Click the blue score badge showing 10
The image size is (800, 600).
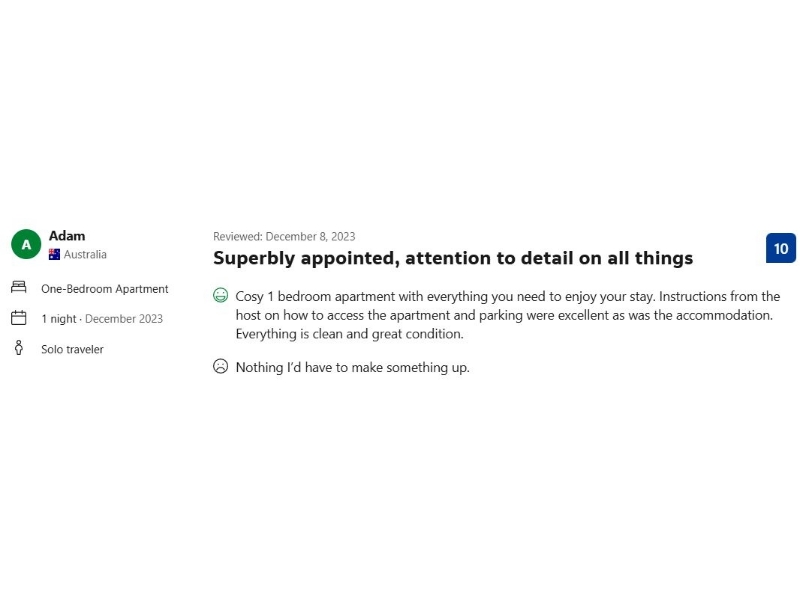[x=780, y=248]
